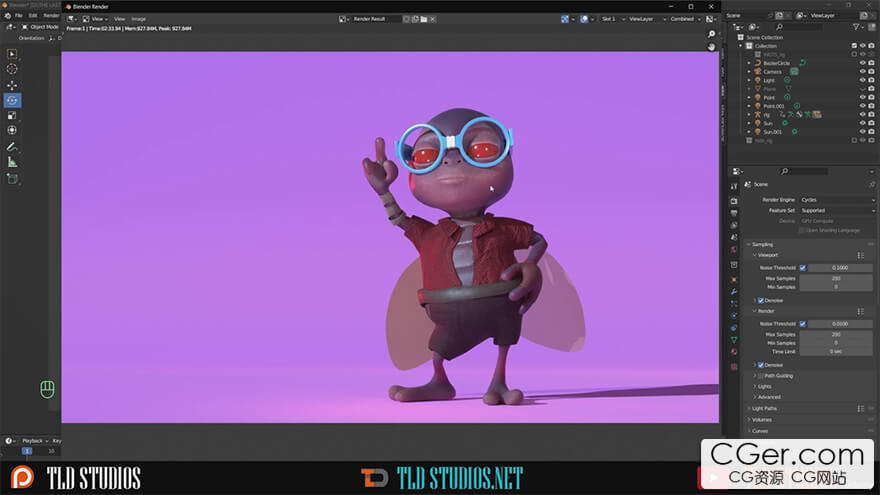The height and width of the screenshot is (495, 880).
Task: Open the Render properties tab
Action: [734, 201]
